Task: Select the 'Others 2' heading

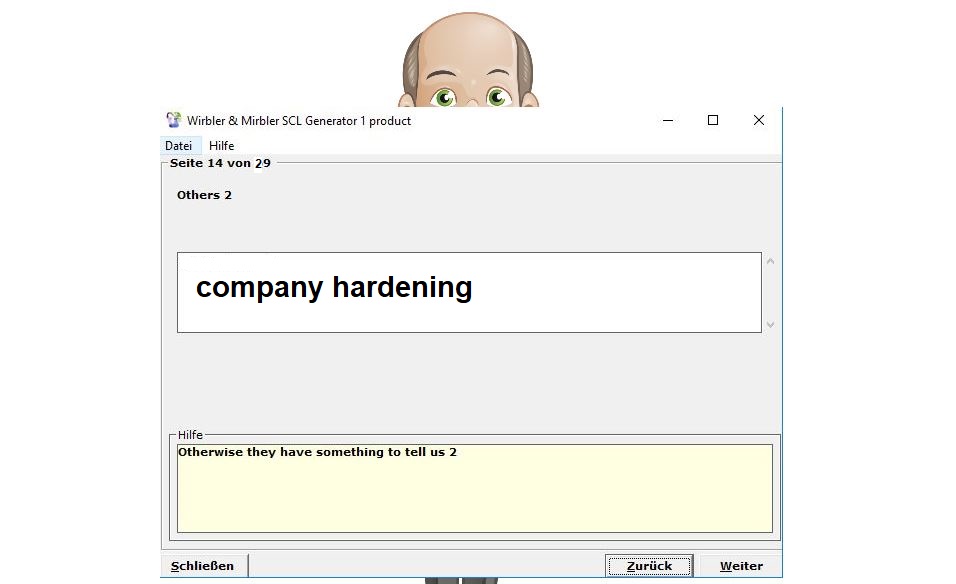Action: (204, 195)
